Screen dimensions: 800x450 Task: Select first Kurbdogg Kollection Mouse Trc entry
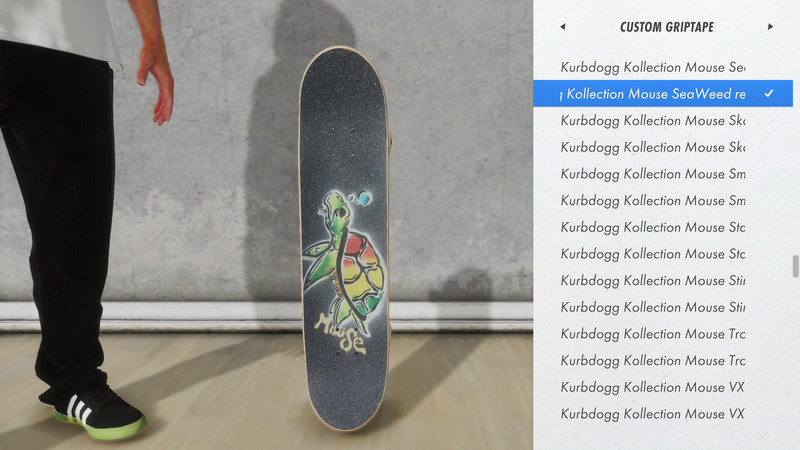(663, 334)
